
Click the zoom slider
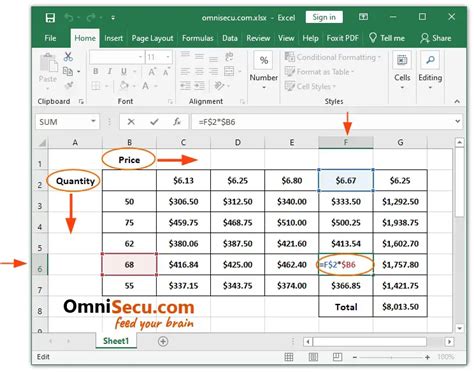391,357
